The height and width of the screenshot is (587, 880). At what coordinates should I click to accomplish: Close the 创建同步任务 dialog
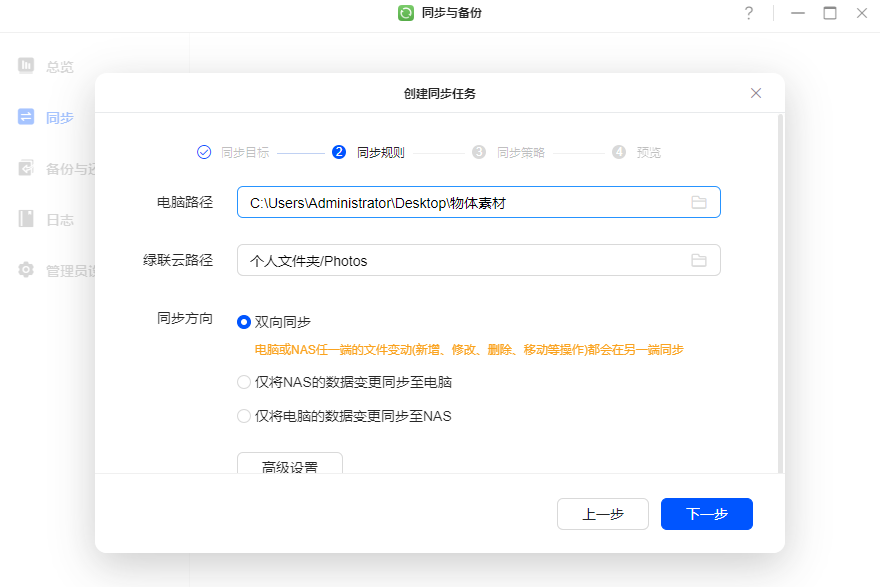click(x=756, y=93)
